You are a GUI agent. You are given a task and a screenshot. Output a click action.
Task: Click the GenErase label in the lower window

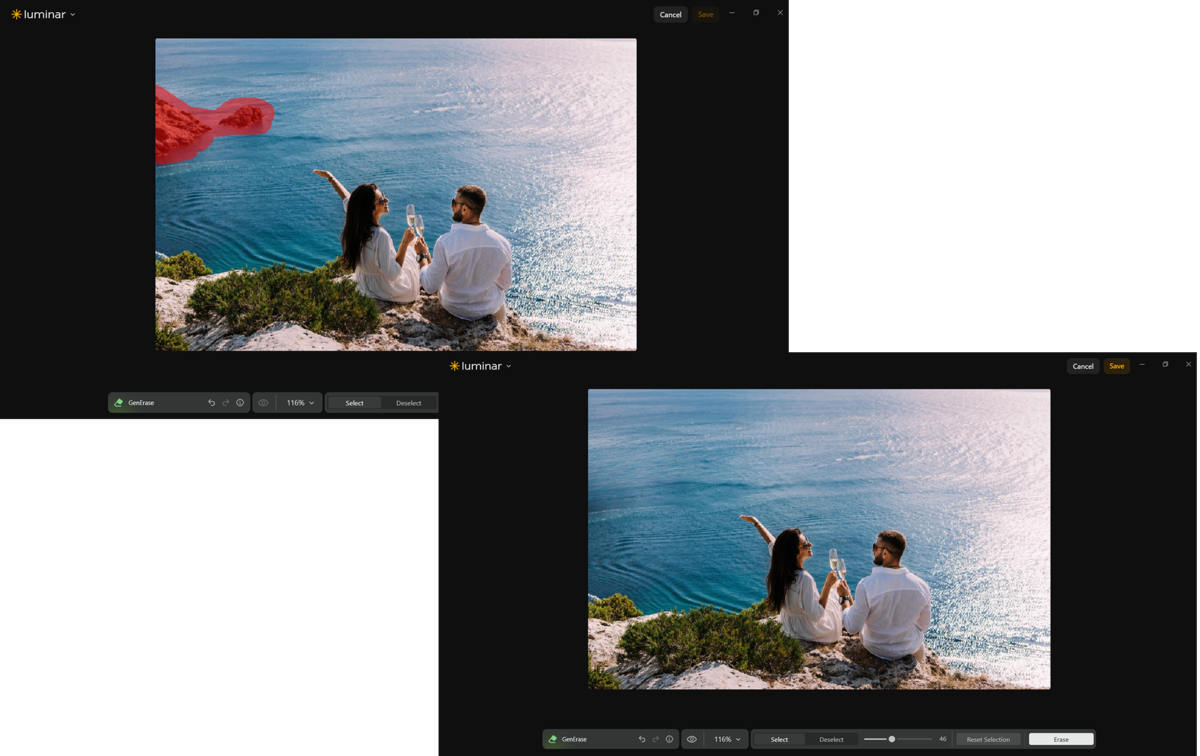click(574, 739)
